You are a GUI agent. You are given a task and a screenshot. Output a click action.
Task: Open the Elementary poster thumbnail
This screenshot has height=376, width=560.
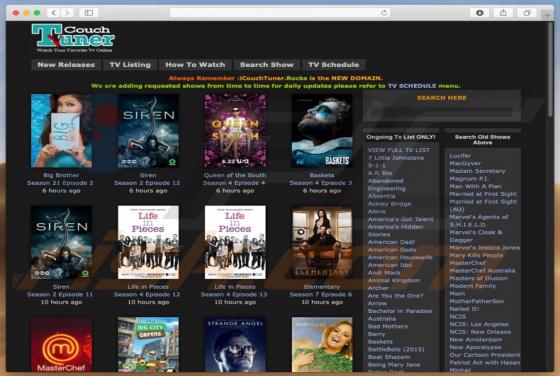point(322,242)
